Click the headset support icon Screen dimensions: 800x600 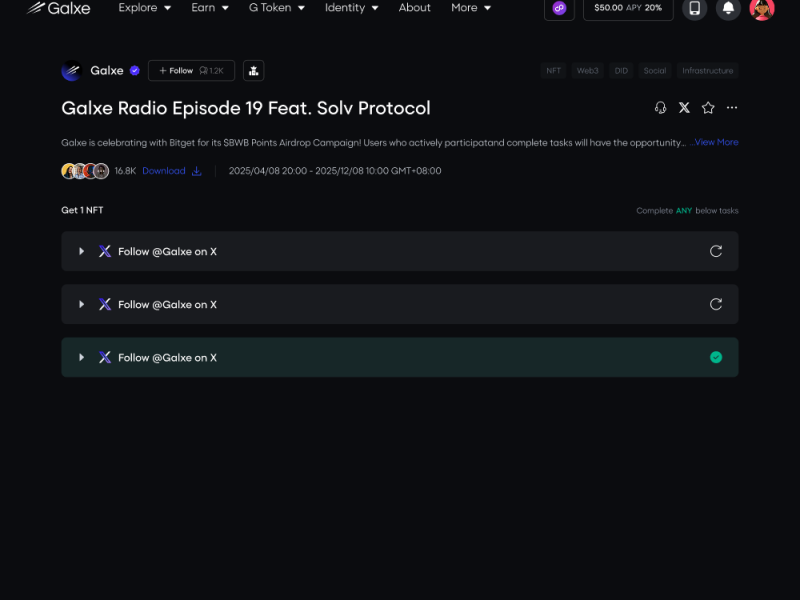pos(660,108)
